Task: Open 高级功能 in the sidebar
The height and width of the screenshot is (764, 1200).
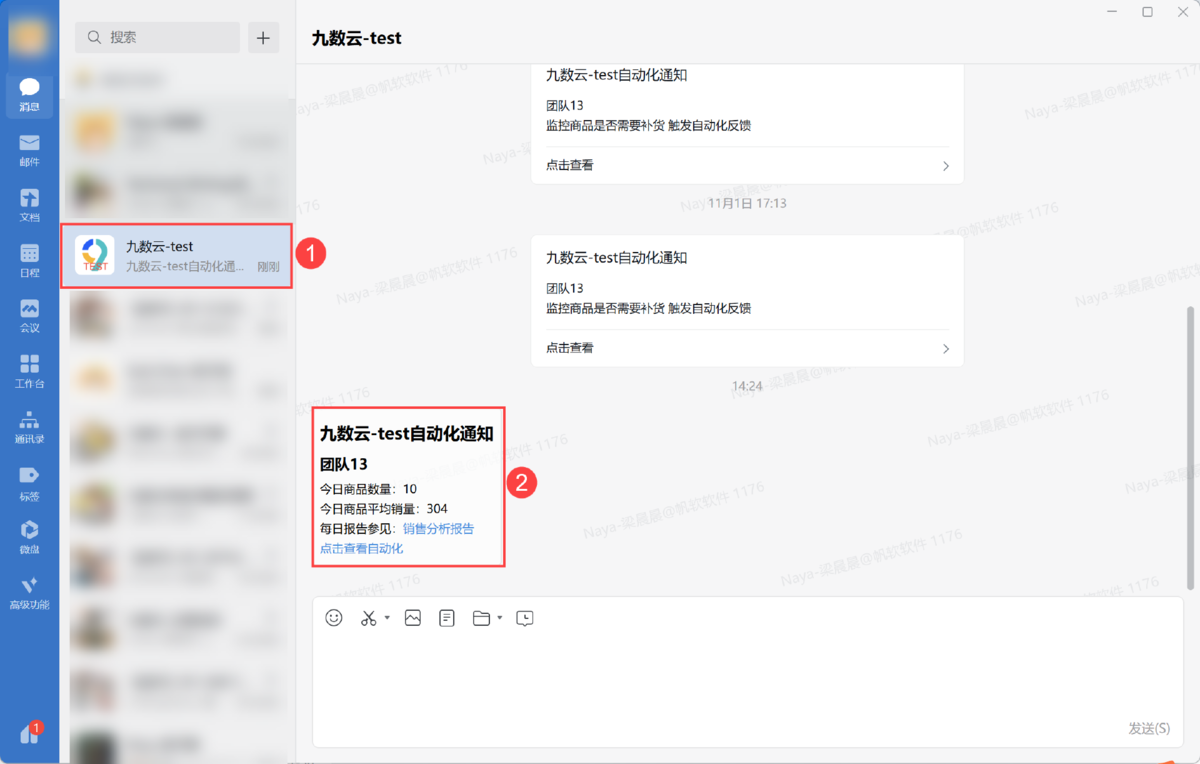Action: coord(29,592)
